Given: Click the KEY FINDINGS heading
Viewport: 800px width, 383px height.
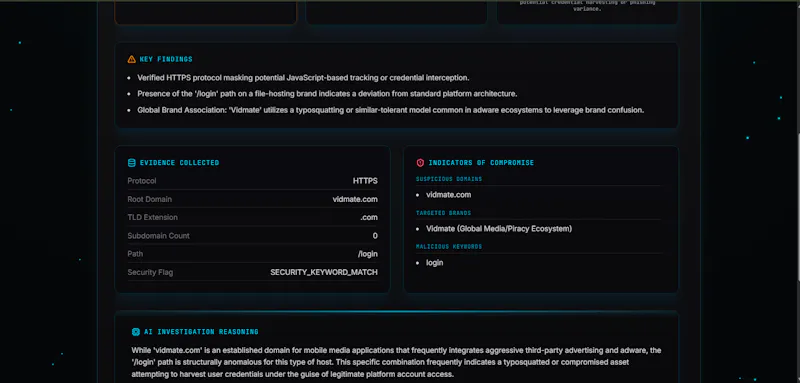Looking at the screenshot, I should pos(166,59).
